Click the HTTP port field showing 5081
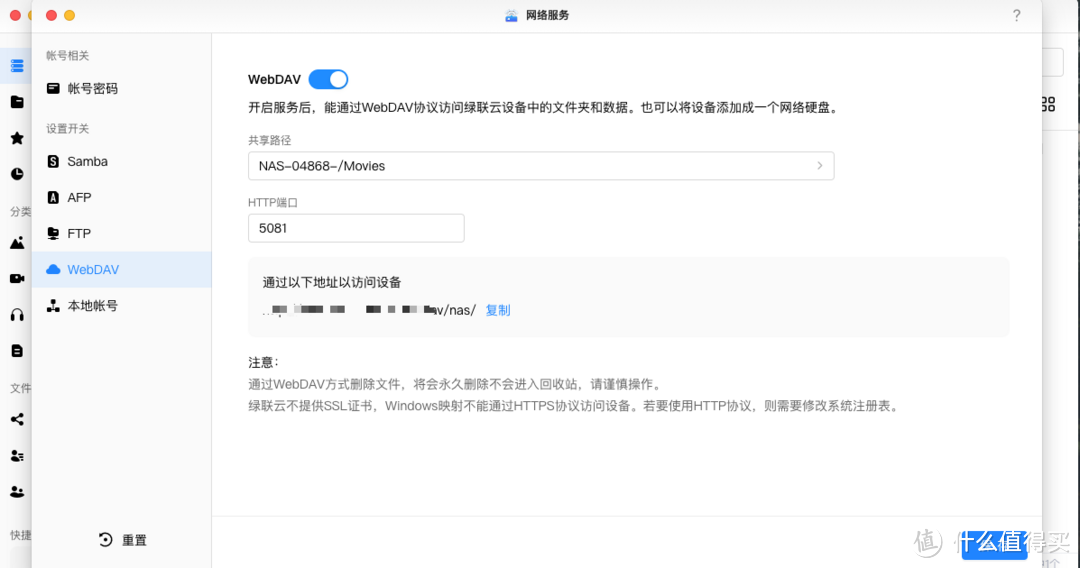The height and width of the screenshot is (568, 1080). click(x=356, y=228)
